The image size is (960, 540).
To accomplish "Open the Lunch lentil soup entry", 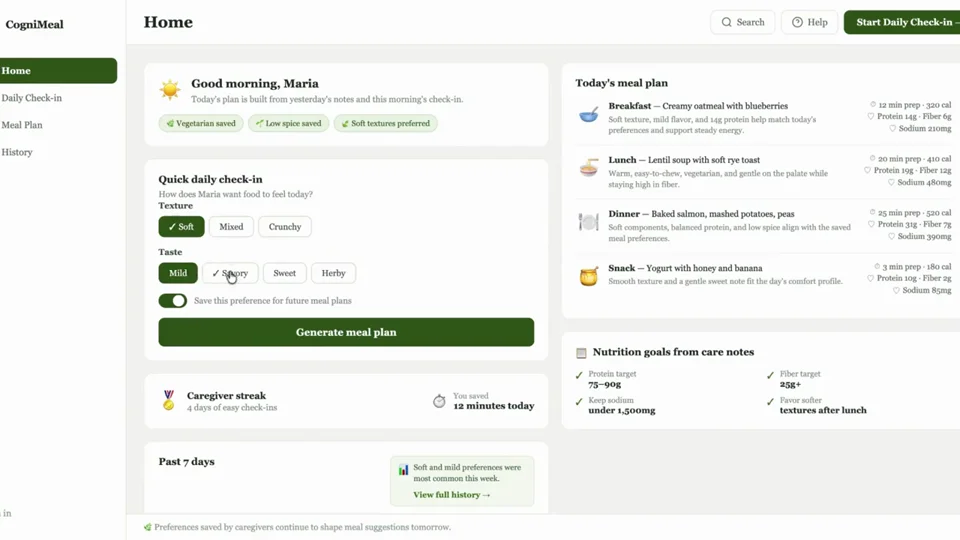I will tap(763, 171).
